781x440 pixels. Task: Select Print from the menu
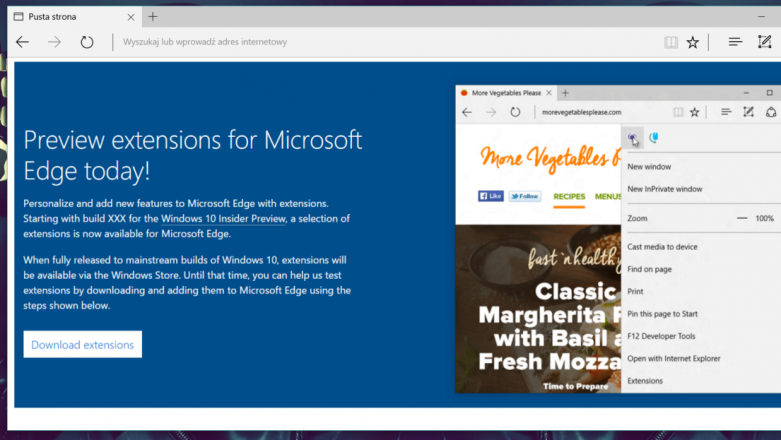[635, 292]
